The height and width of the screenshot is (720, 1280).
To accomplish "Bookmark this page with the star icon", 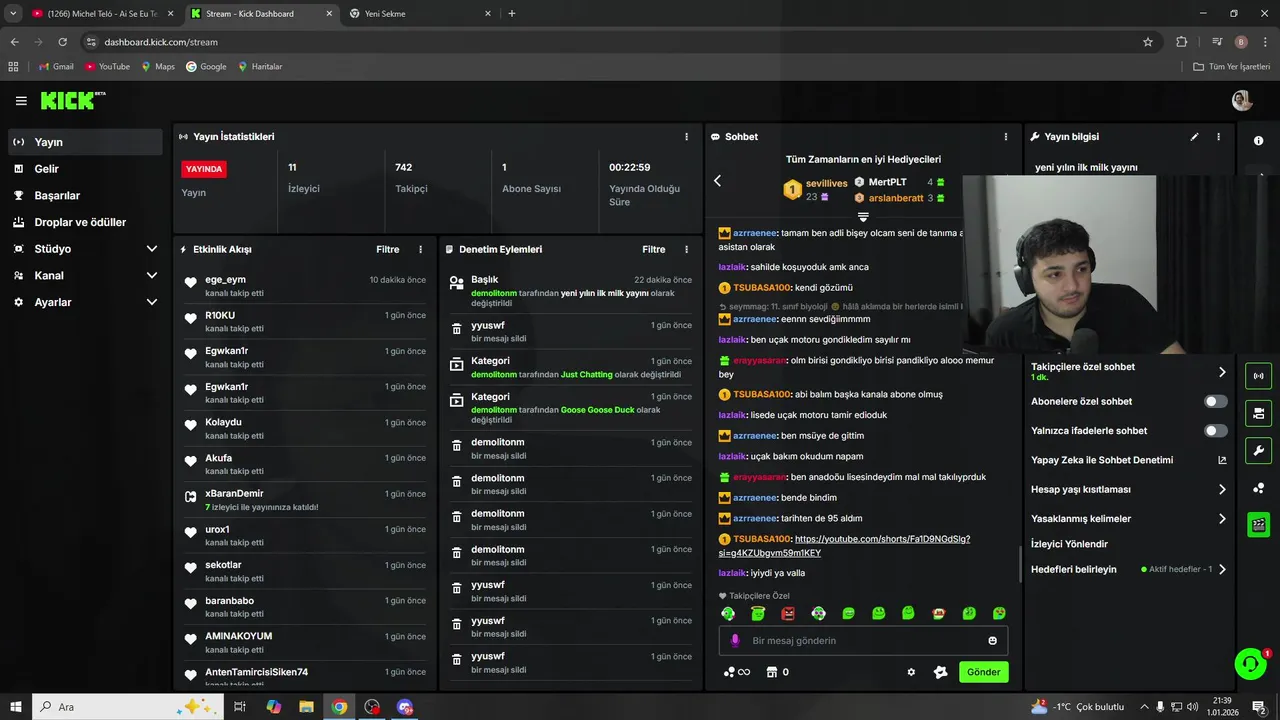I will coord(1148,42).
